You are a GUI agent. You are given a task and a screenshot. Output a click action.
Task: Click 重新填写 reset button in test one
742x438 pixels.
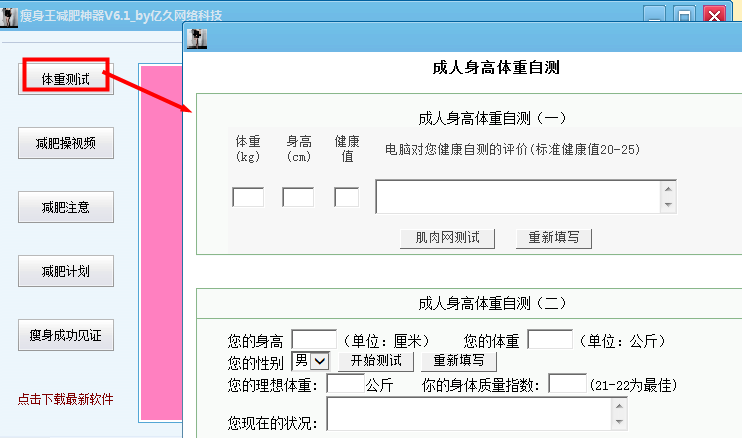click(554, 238)
